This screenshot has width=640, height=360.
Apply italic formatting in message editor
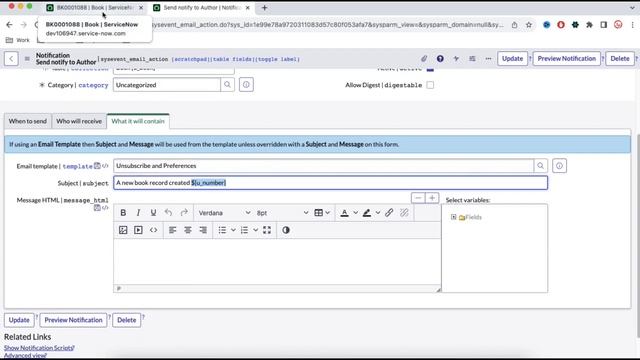(138, 213)
